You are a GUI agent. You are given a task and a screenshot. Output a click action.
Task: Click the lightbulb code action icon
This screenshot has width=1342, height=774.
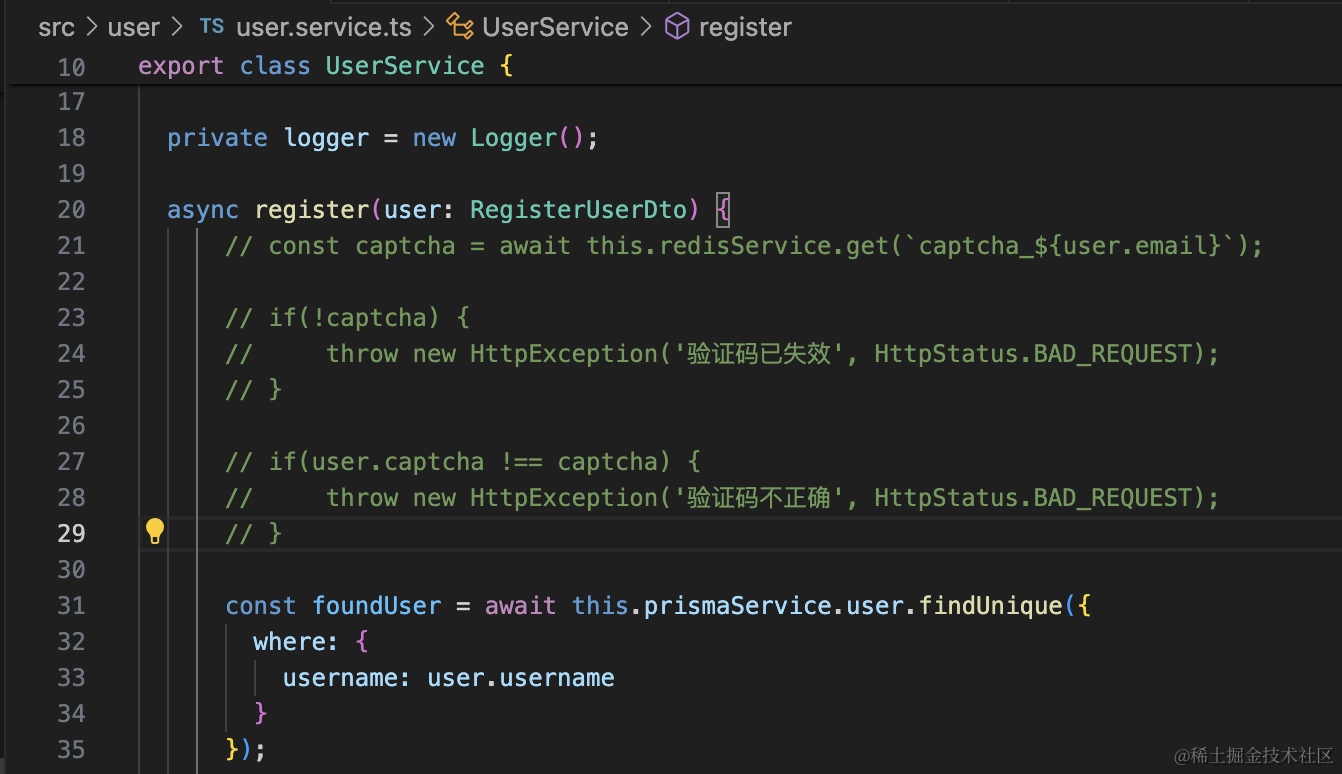click(x=154, y=532)
